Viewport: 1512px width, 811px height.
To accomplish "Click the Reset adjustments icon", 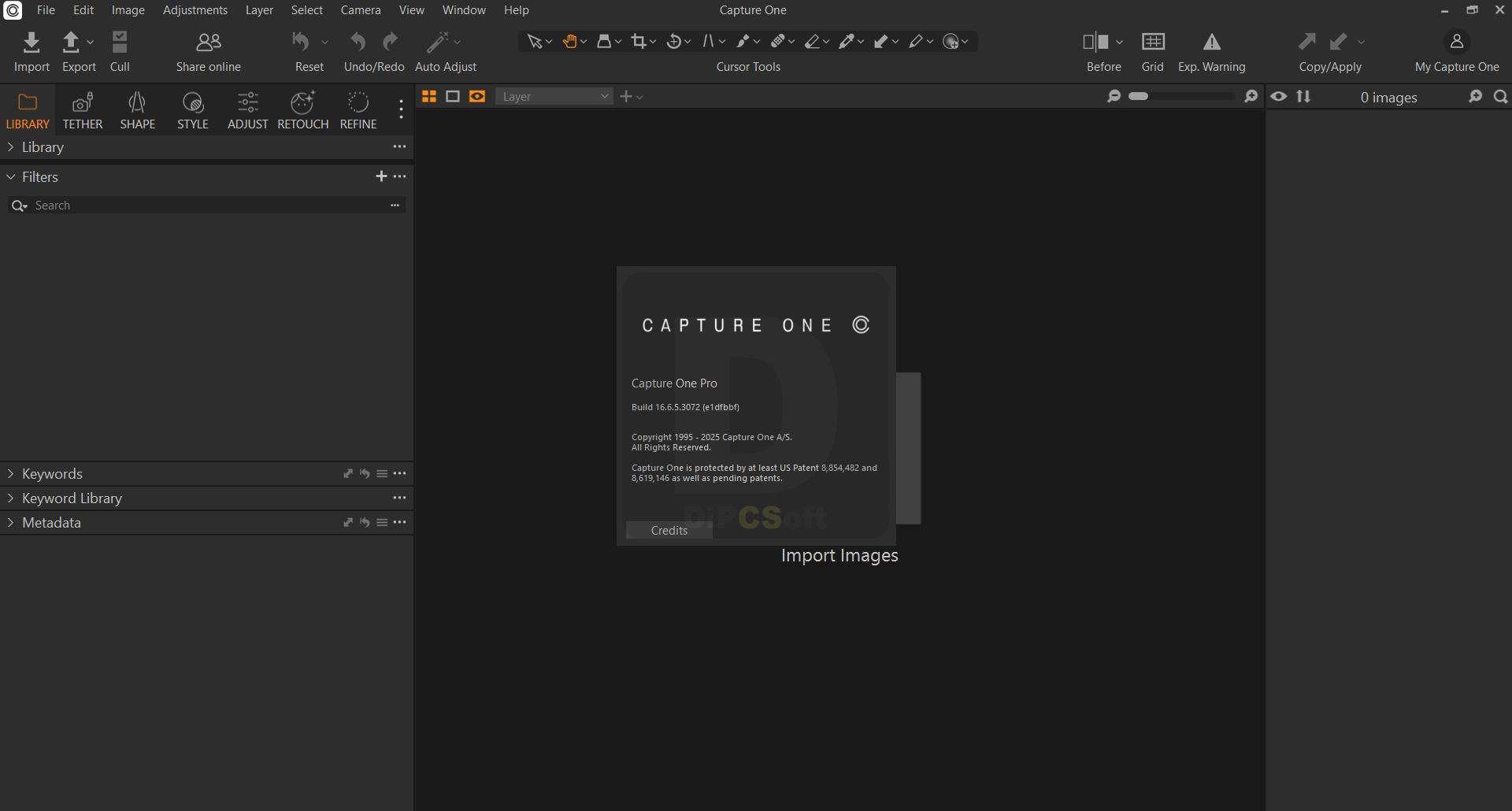I will (301, 42).
